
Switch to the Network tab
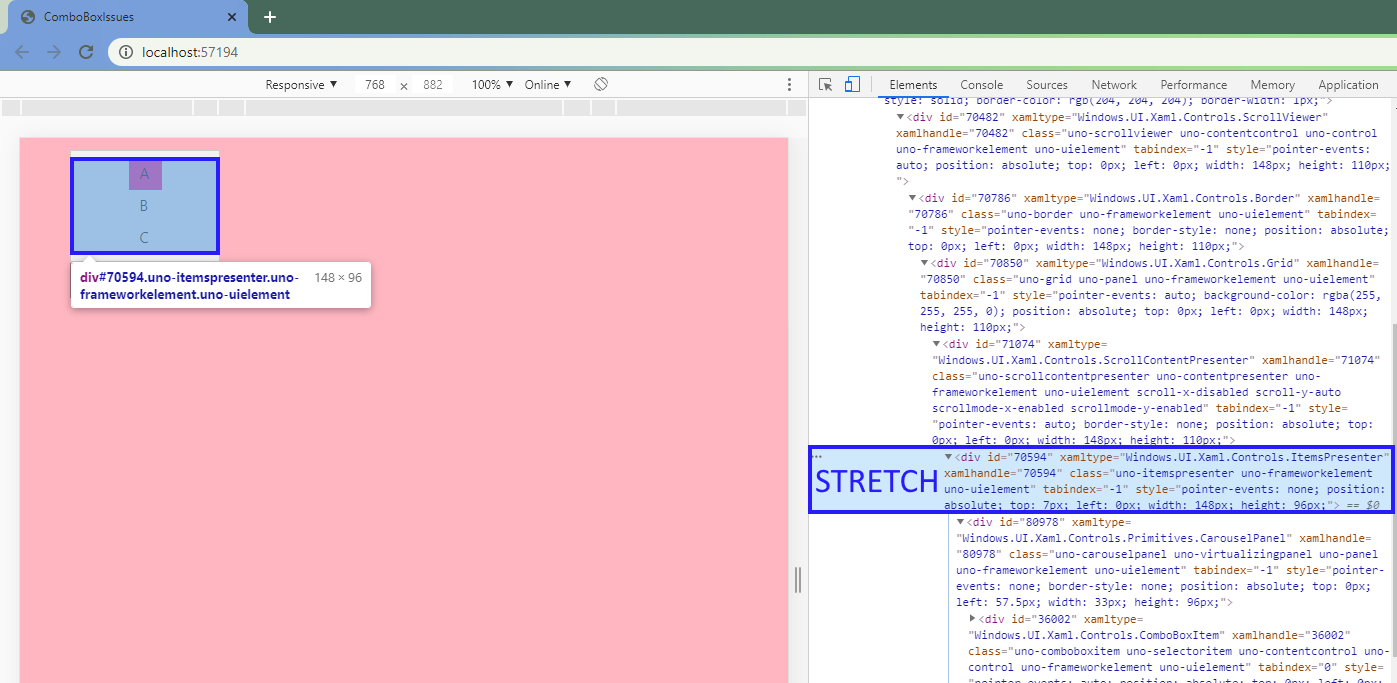pos(1114,85)
